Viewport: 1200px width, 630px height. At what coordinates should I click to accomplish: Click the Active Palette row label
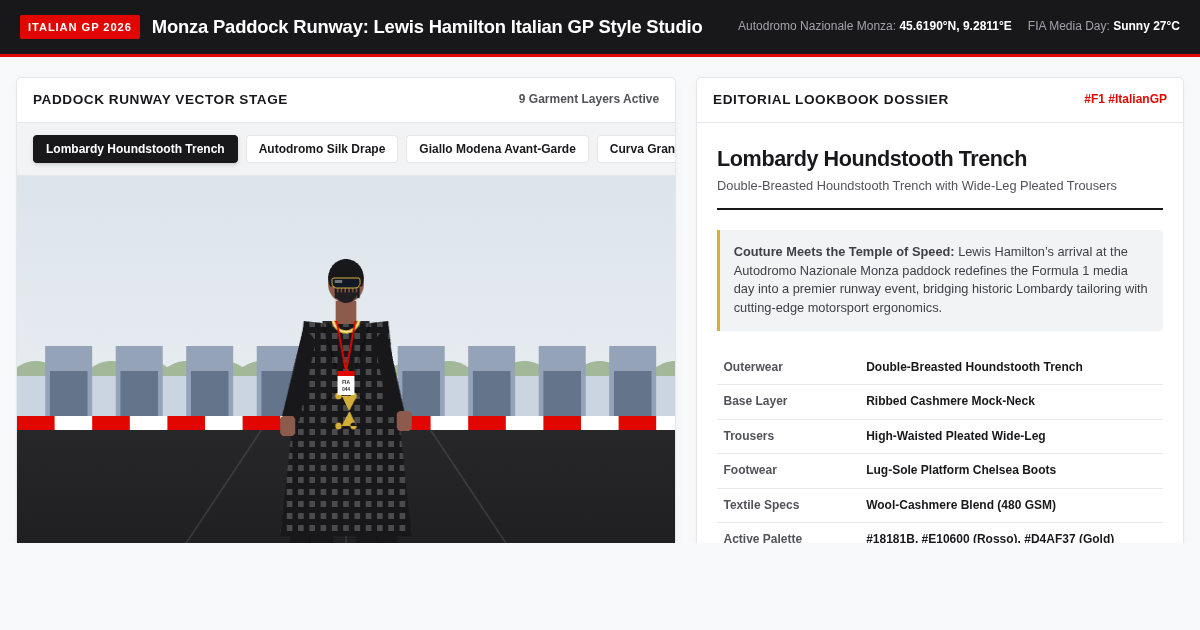(x=763, y=538)
